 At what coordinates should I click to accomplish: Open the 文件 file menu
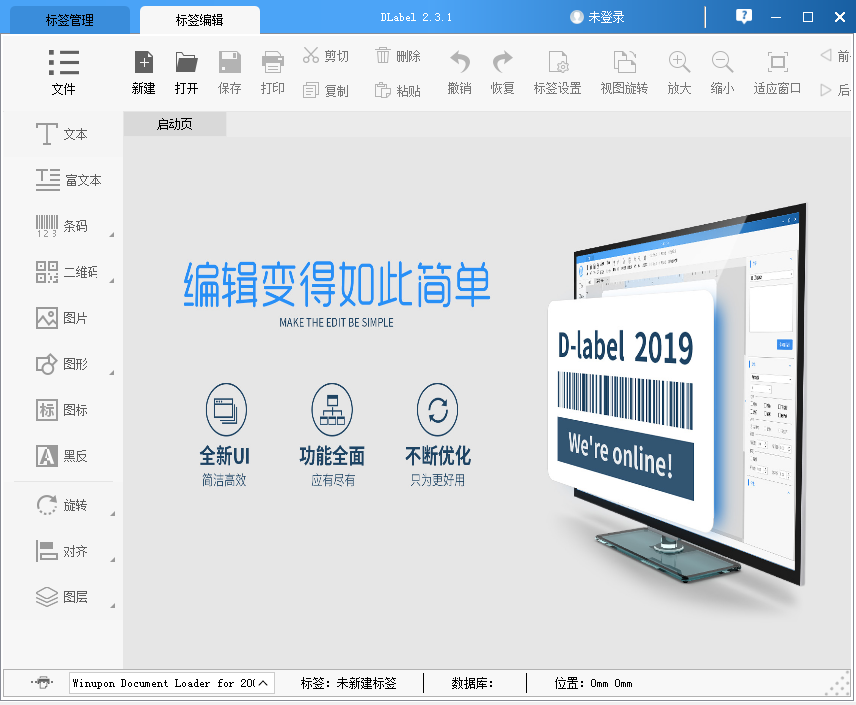pyautogui.click(x=63, y=73)
